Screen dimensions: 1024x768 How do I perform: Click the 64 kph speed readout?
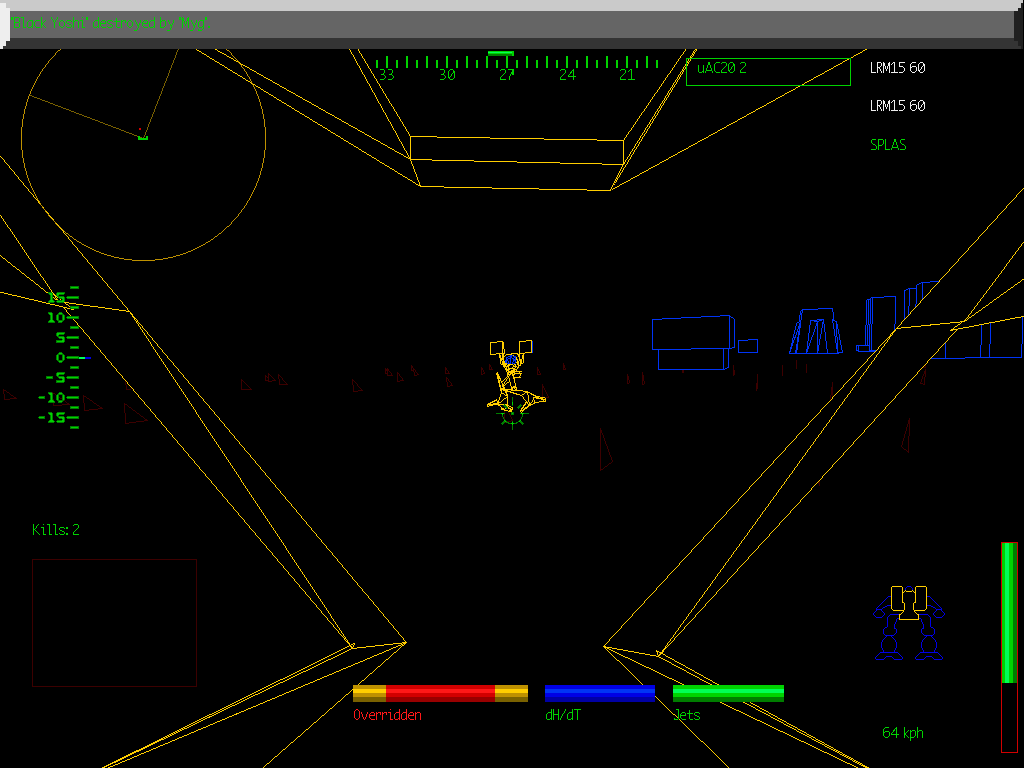(x=901, y=733)
